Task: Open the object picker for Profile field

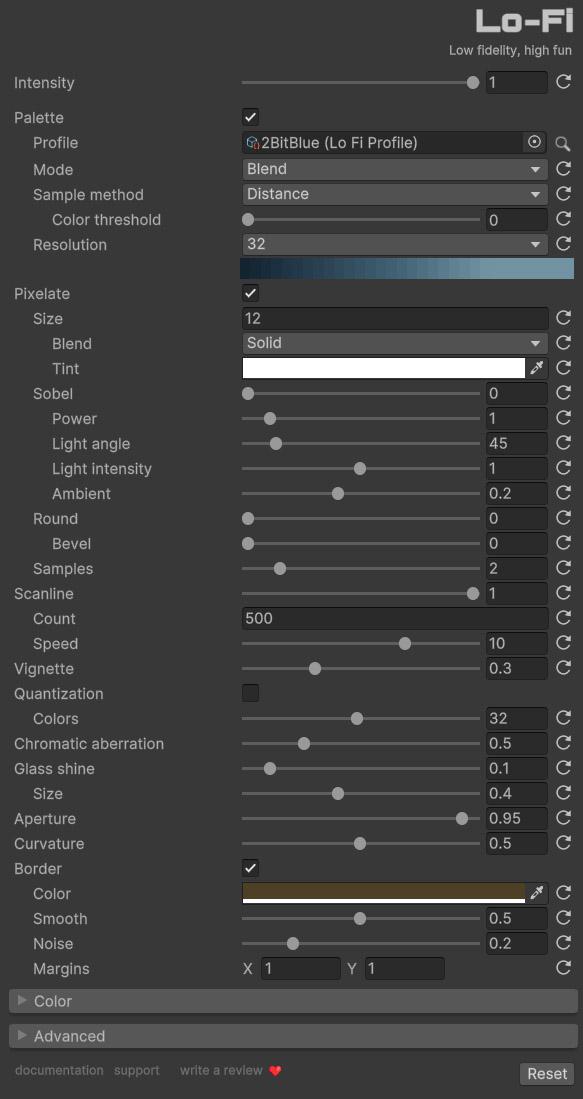Action: coord(535,143)
